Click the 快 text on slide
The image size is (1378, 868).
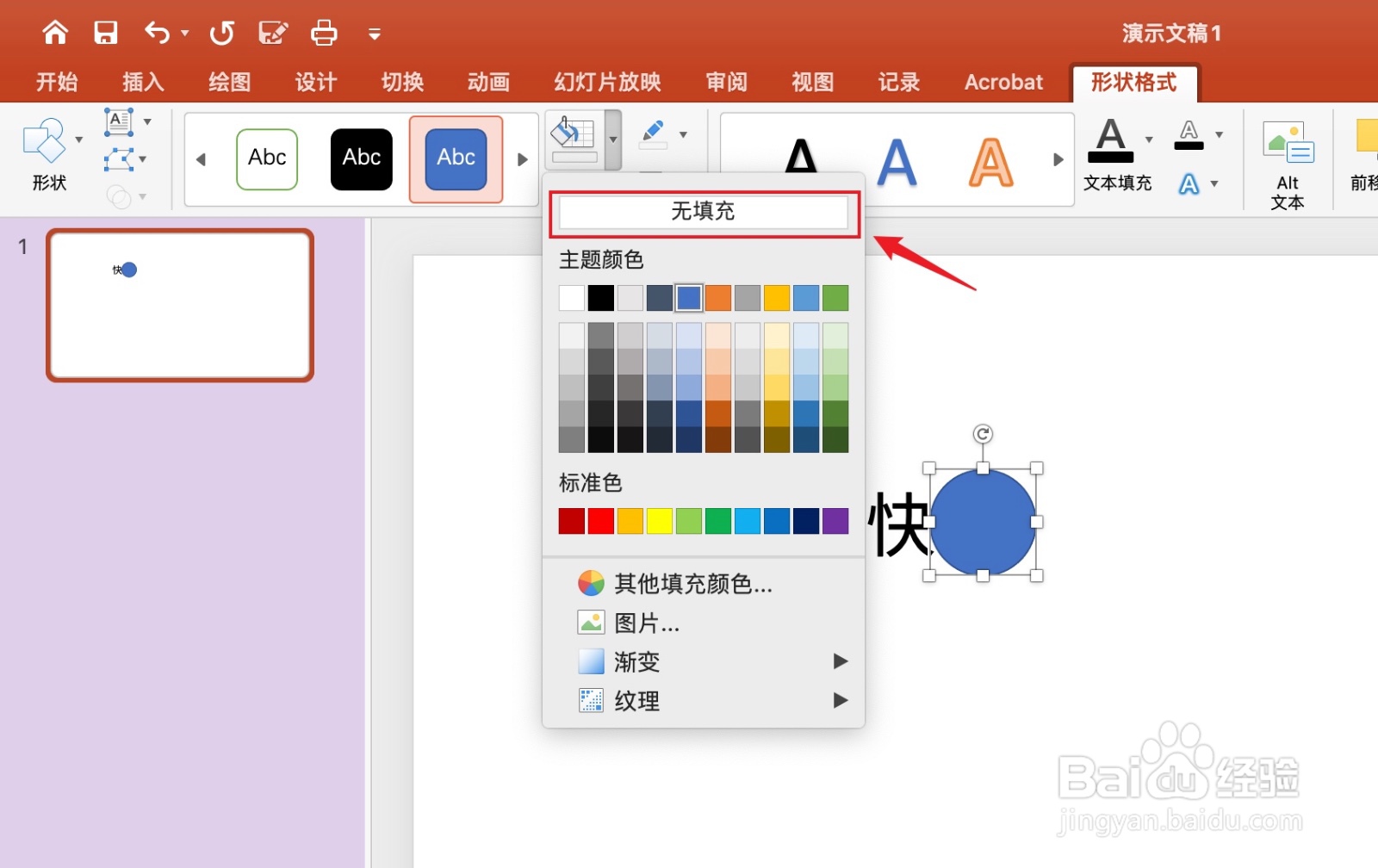pyautogui.click(x=898, y=524)
